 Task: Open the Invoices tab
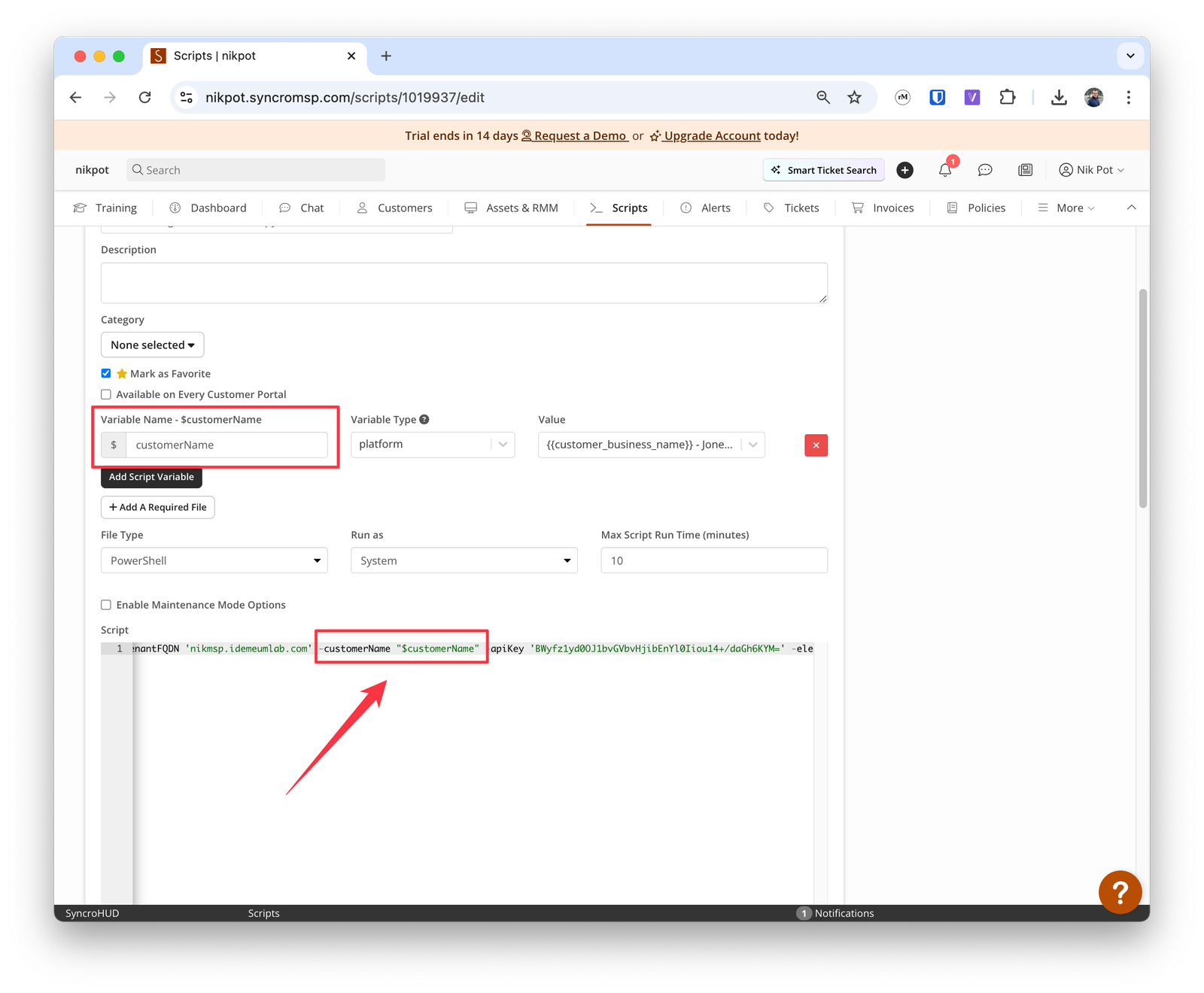click(883, 208)
